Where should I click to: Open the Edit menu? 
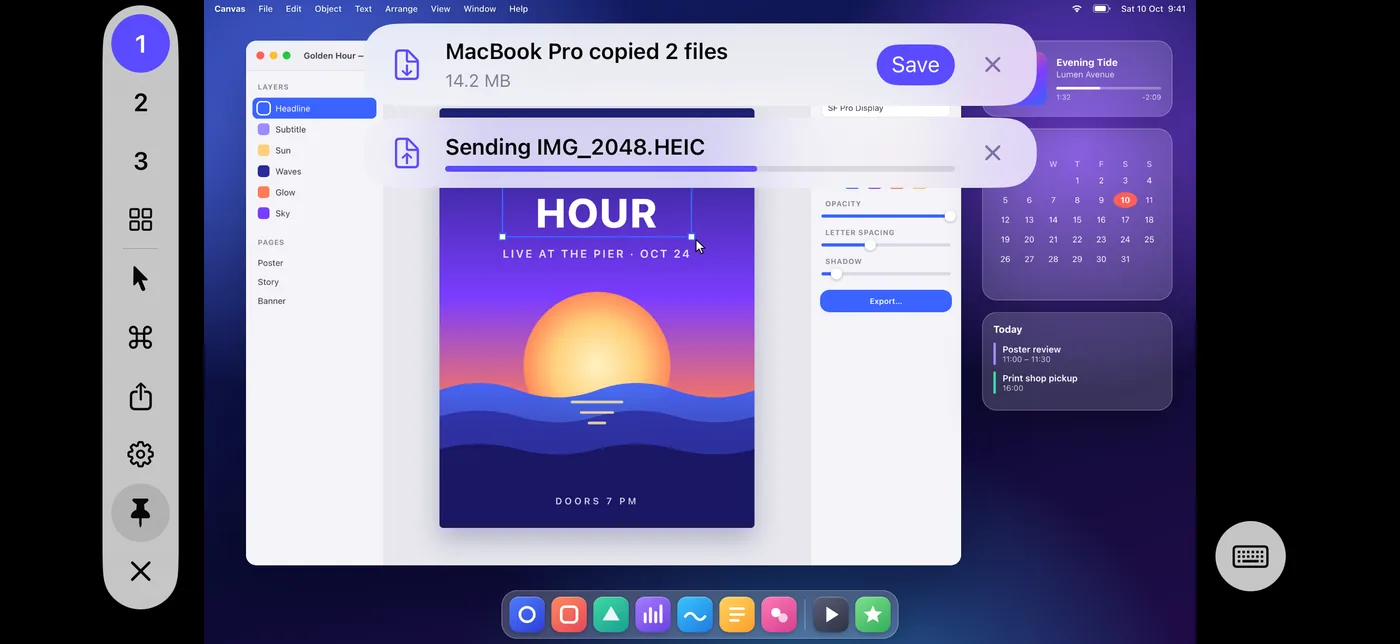pos(293,9)
